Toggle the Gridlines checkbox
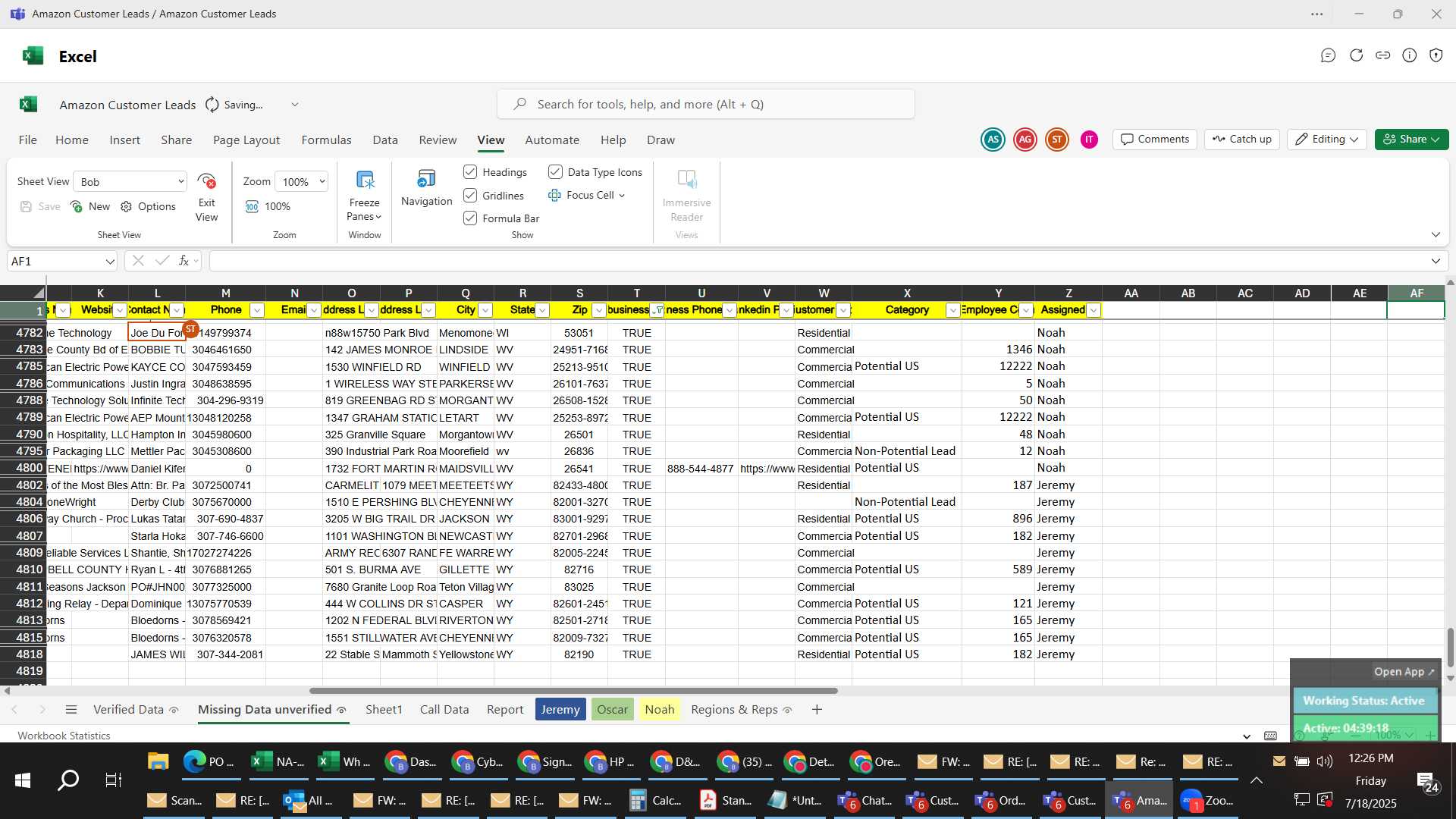This screenshot has width=1456, height=819. click(x=470, y=196)
